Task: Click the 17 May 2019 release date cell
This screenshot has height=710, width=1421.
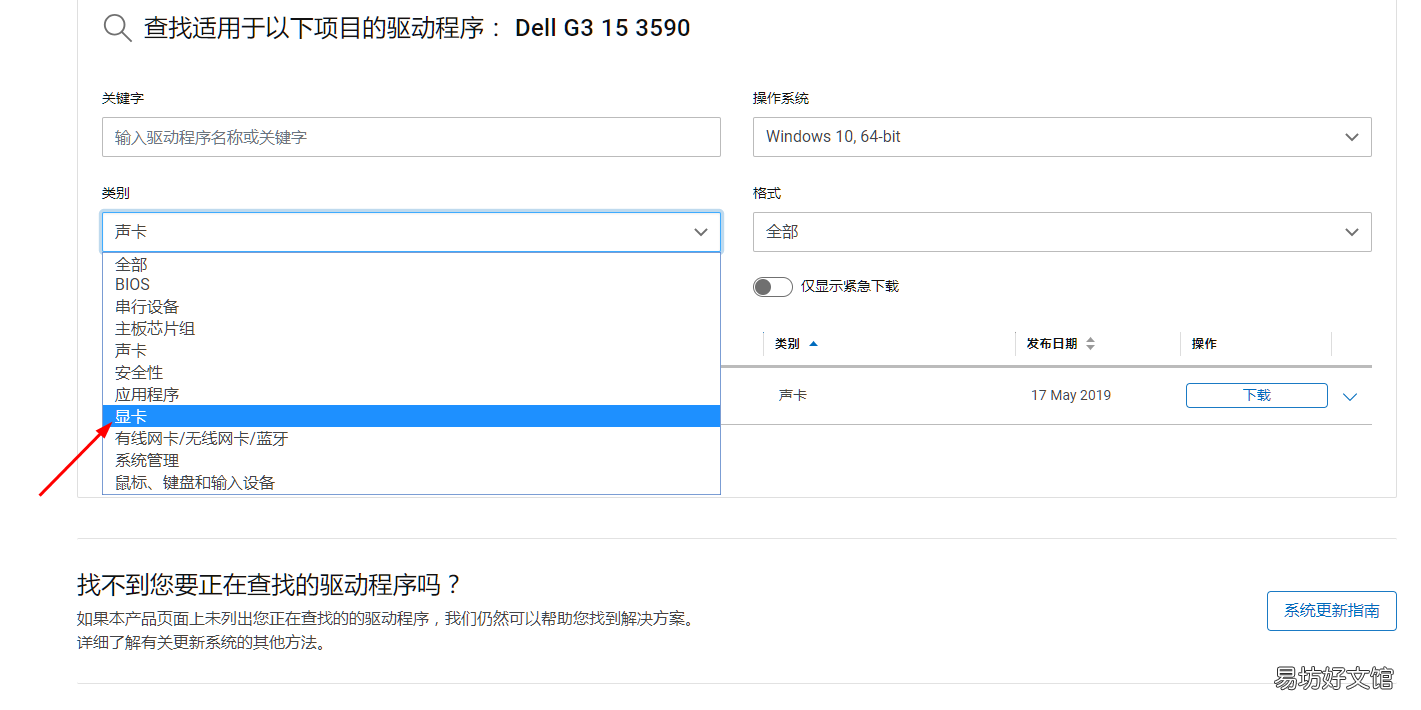Action: pyautogui.click(x=1071, y=395)
